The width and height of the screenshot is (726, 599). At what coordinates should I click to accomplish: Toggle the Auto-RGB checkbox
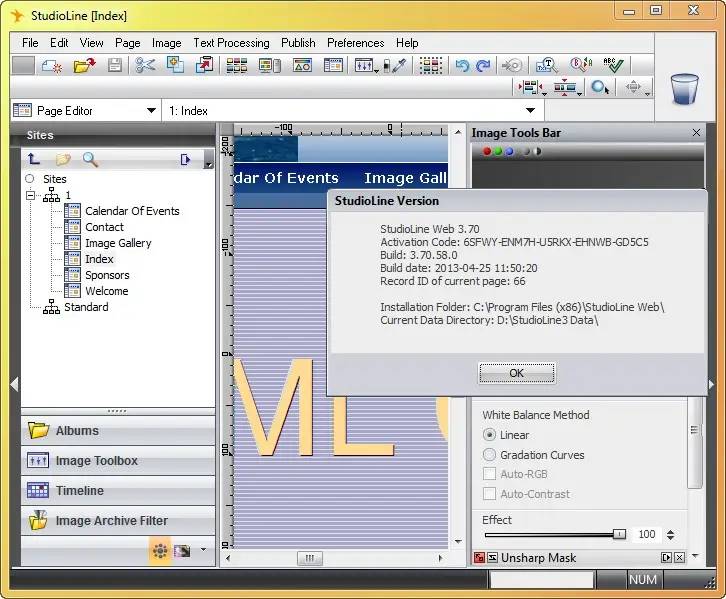tap(489, 474)
